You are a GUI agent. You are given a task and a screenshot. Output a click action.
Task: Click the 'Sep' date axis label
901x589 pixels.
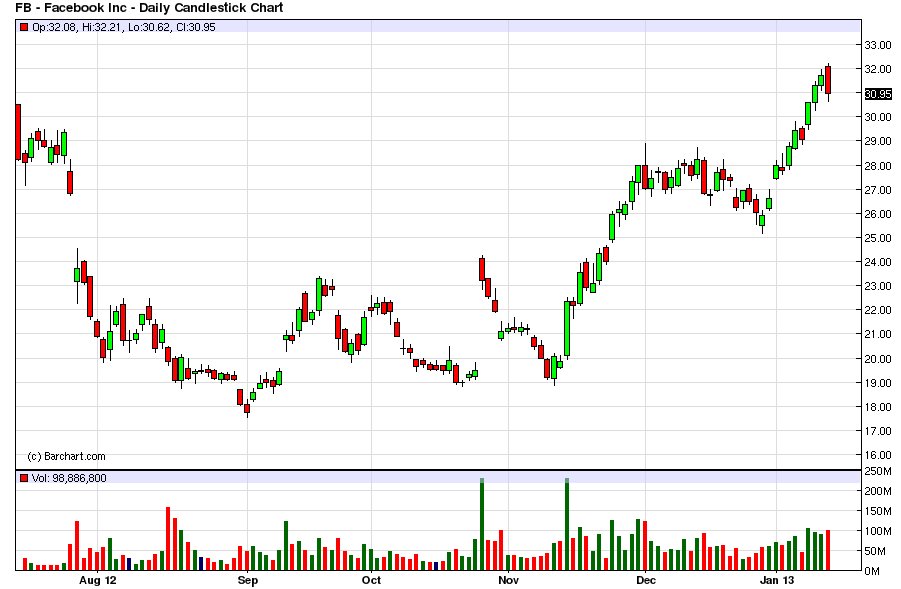click(x=248, y=580)
